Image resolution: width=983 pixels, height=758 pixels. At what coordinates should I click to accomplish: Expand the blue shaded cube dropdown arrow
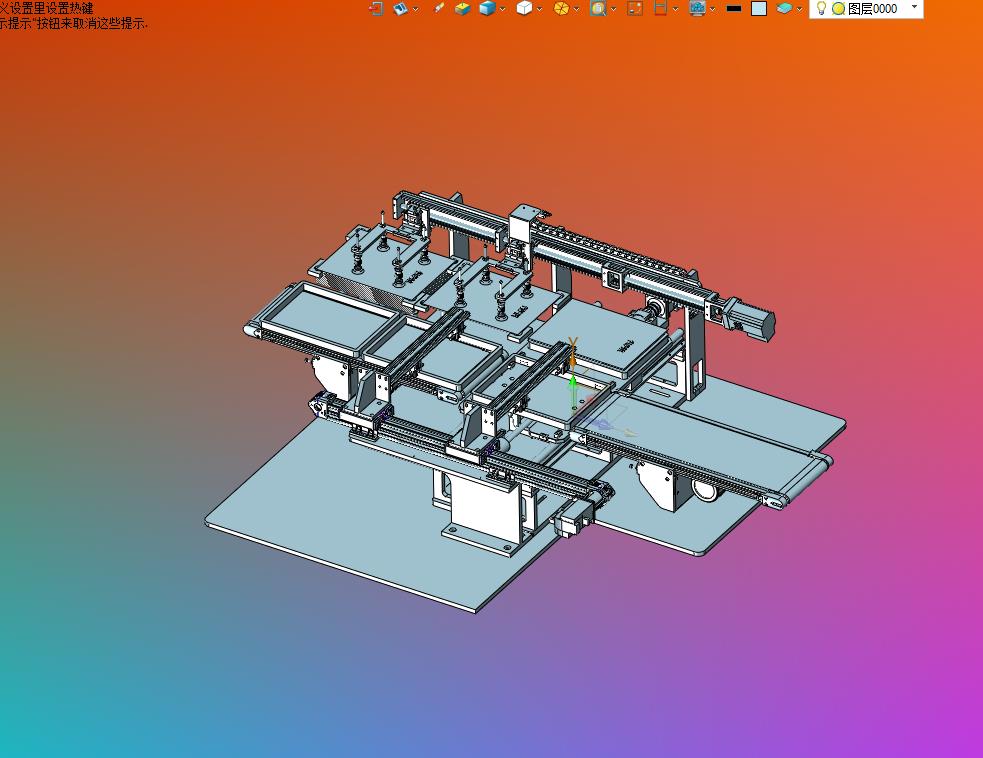pyautogui.click(x=503, y=9)
